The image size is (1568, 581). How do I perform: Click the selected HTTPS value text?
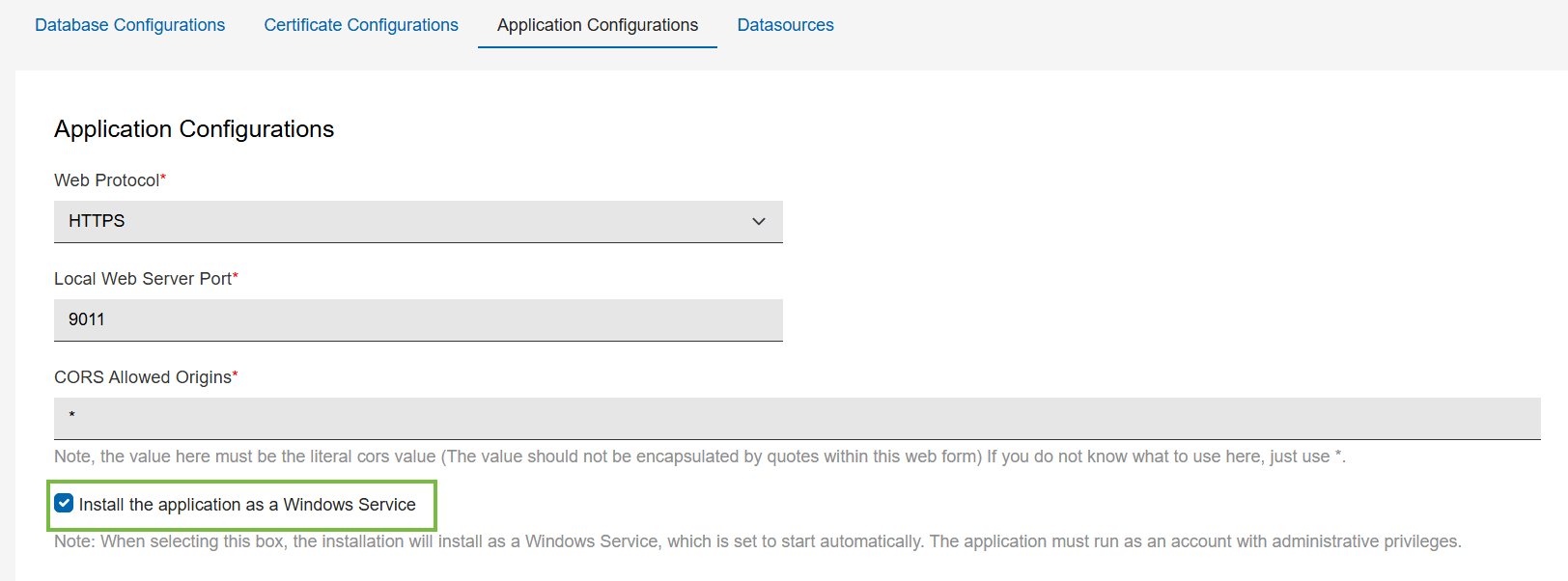coord(97,221)
